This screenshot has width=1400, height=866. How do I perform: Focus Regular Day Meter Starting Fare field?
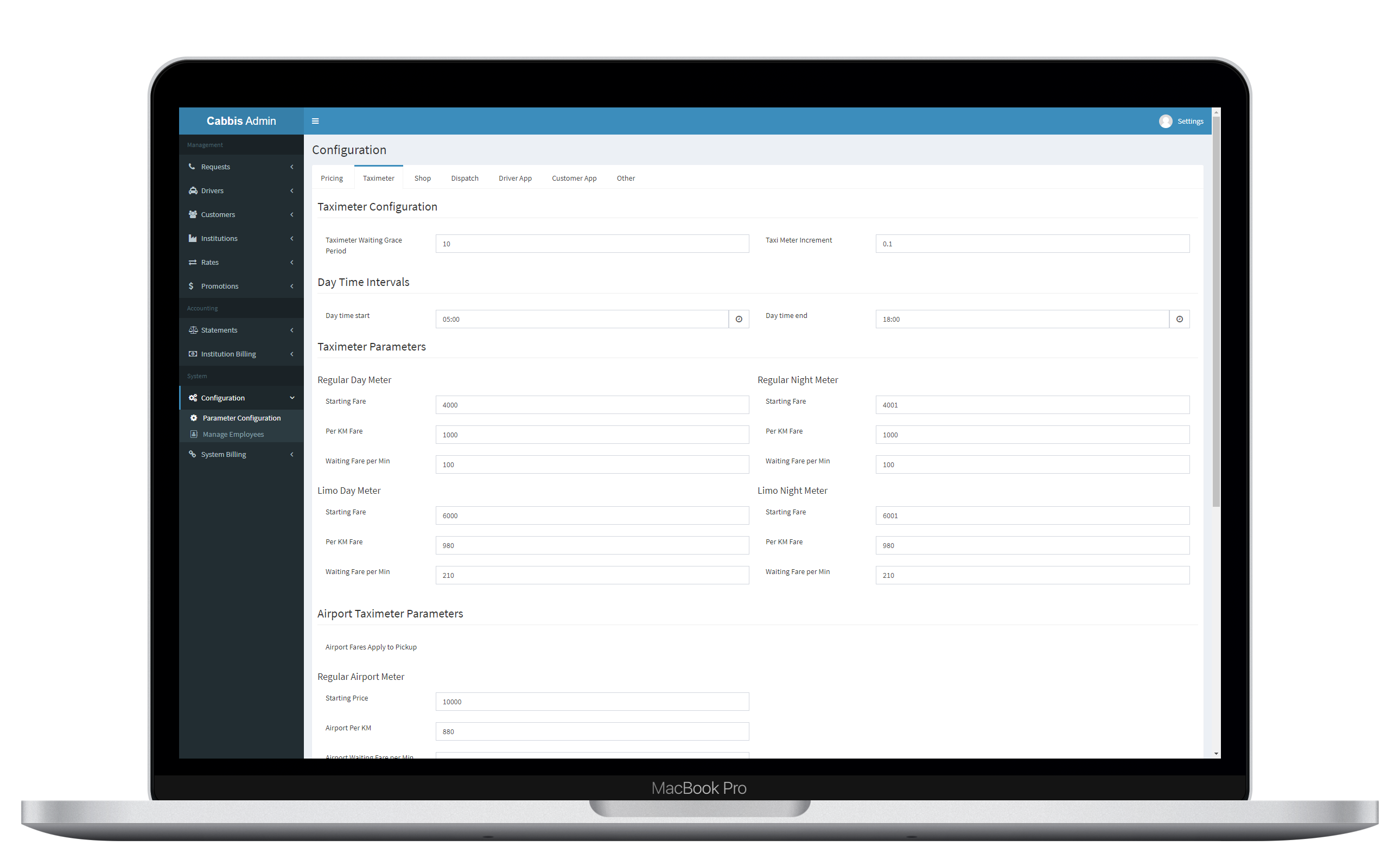592,405
